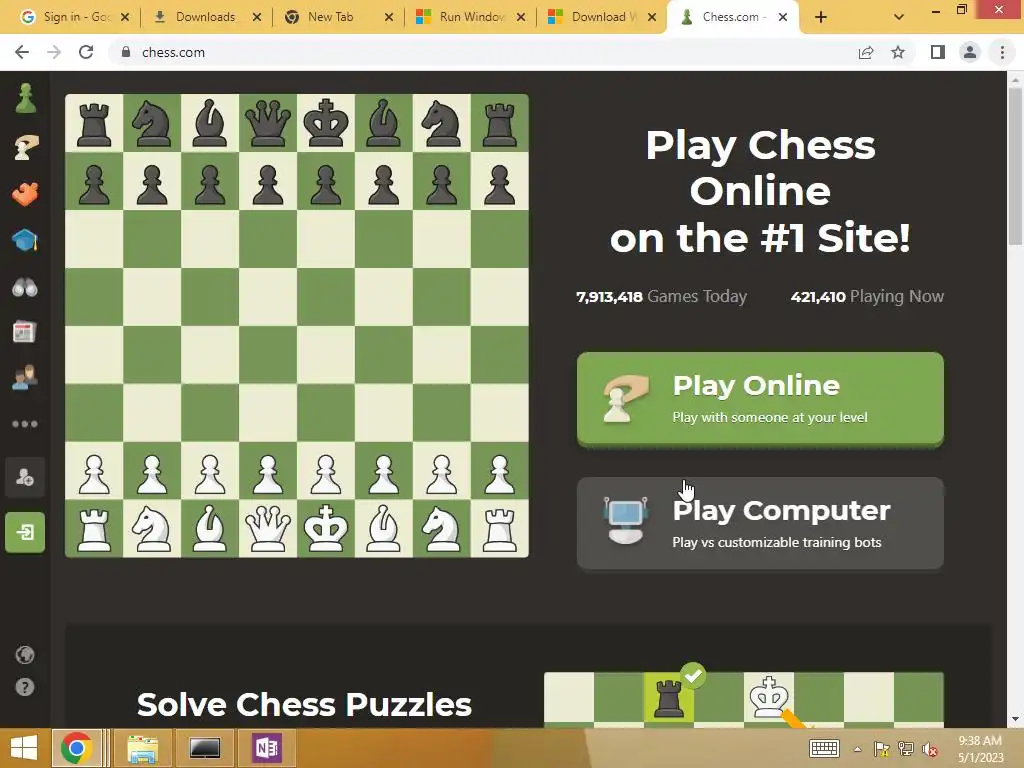Click the Play Online button
This screenshot has height=768, width=1024.
click(x=760, y=399)
